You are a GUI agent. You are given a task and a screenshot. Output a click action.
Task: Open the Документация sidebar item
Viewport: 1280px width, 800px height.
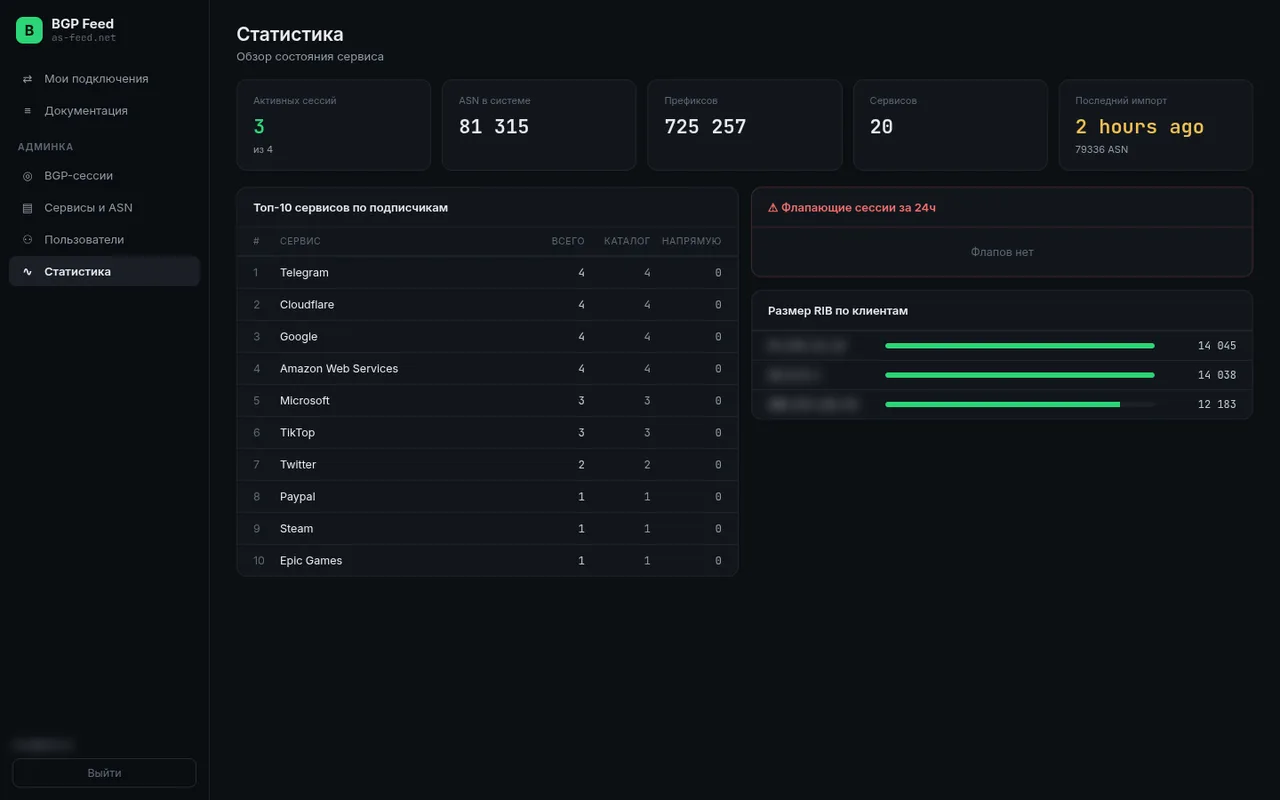(104, 111)
